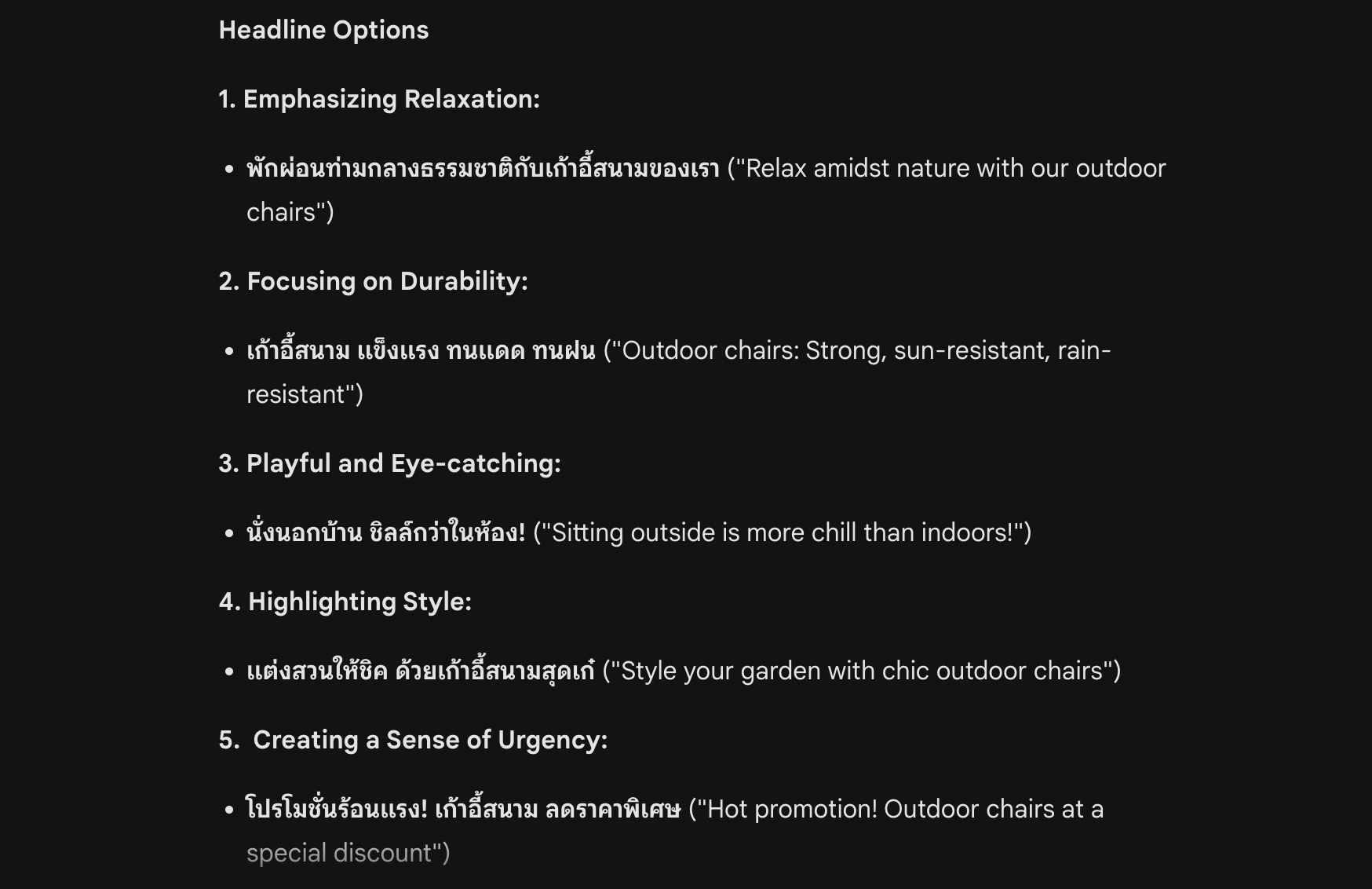Click the "4. Highlighting Style:" heading
The width and height of the screenshot is (1372, 889).
[345, 602]
